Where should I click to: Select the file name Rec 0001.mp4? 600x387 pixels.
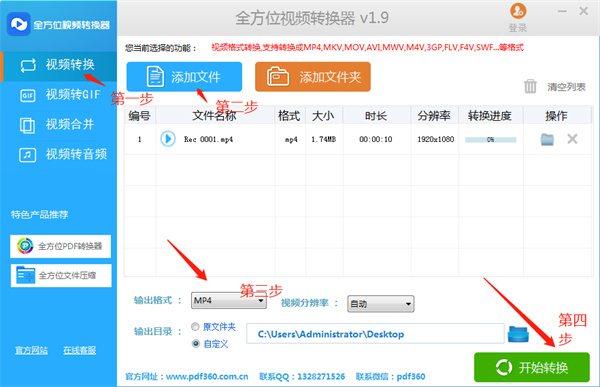tap(208, 139)
